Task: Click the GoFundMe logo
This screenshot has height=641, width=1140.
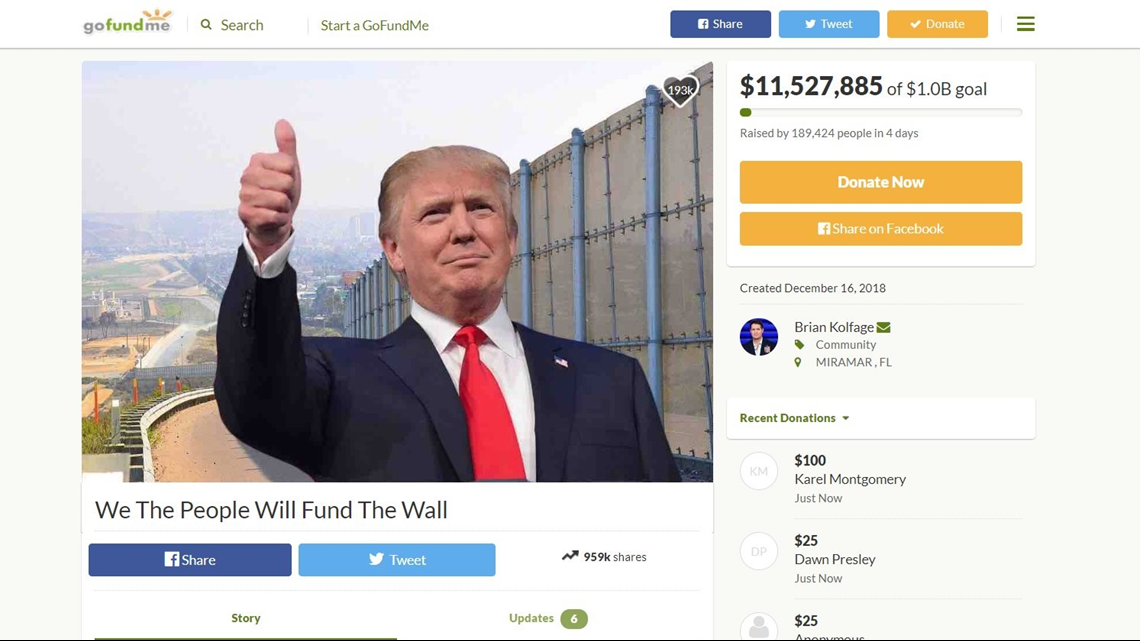Action: 127,22
